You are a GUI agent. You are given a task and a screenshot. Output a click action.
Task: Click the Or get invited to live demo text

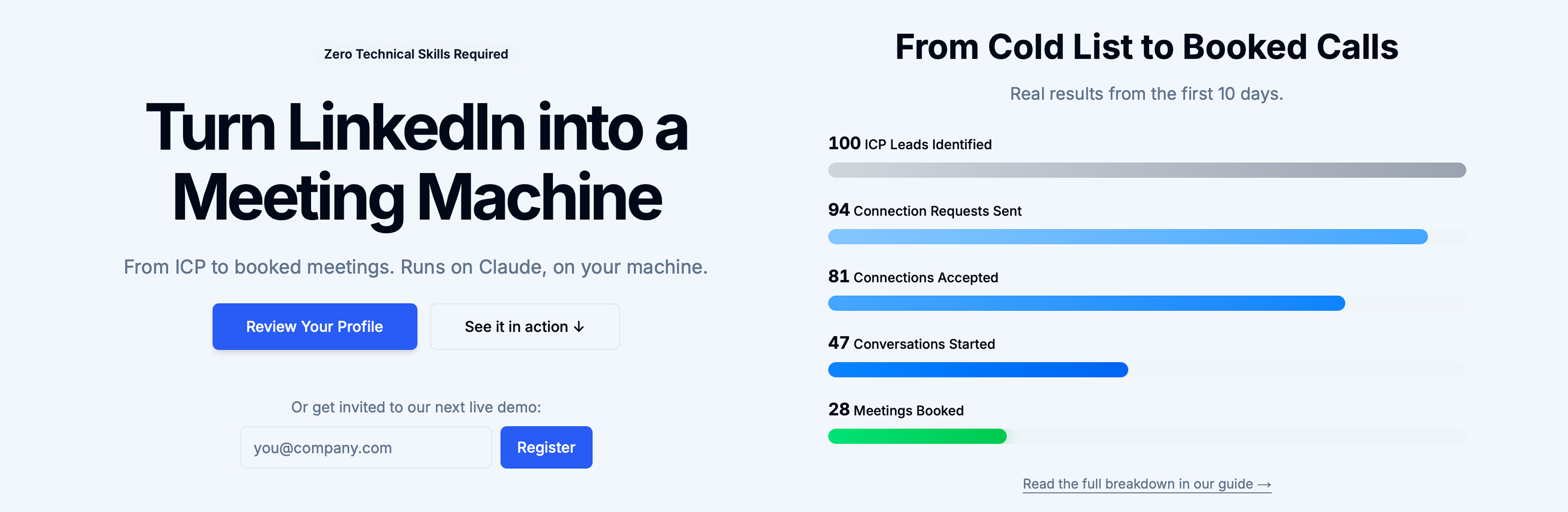click(416, 407)
